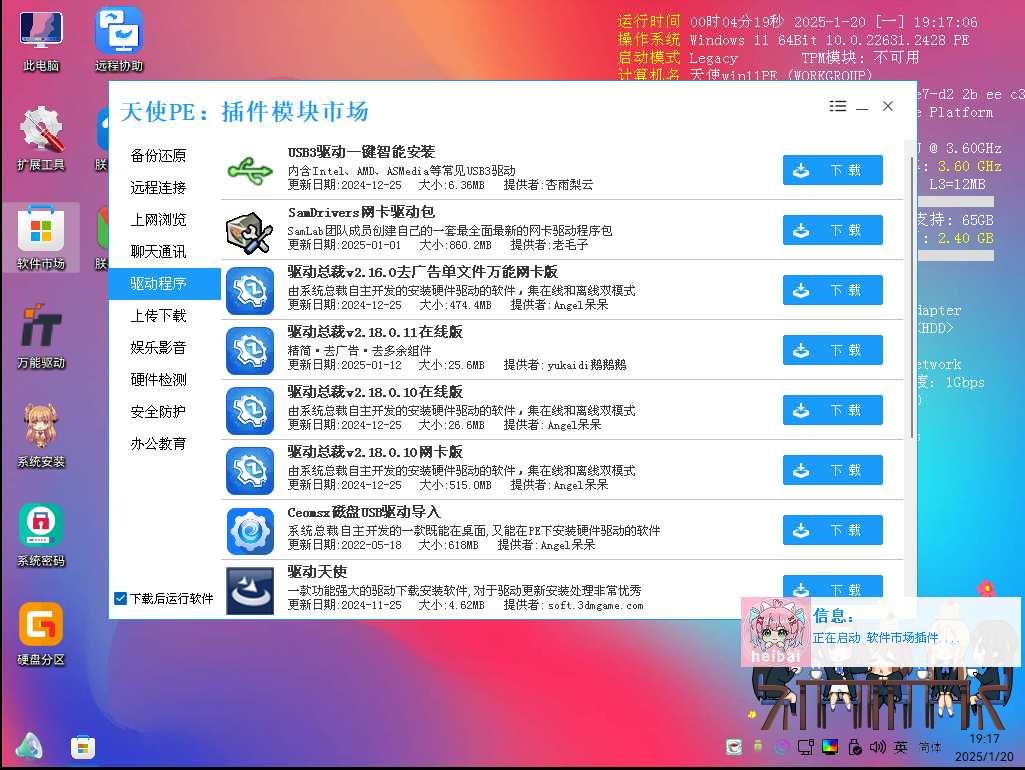Click the SamDrivers网卡驱动包 title text
Image resolution: width=1025 pixels, height=770 pixels.
(x=361, y=212)
